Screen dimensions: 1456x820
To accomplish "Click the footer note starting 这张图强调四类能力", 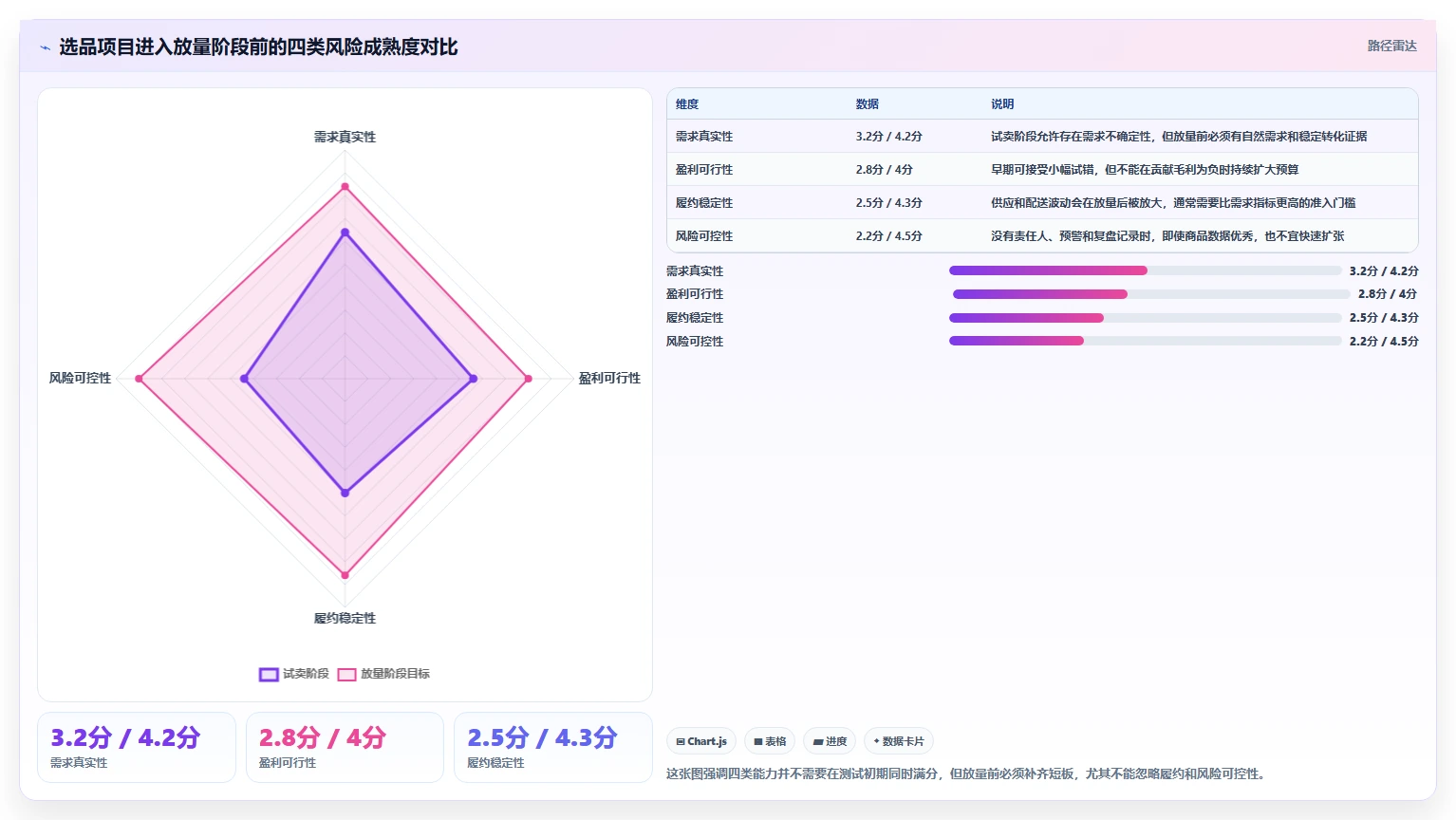I will (x=966, y=774).
